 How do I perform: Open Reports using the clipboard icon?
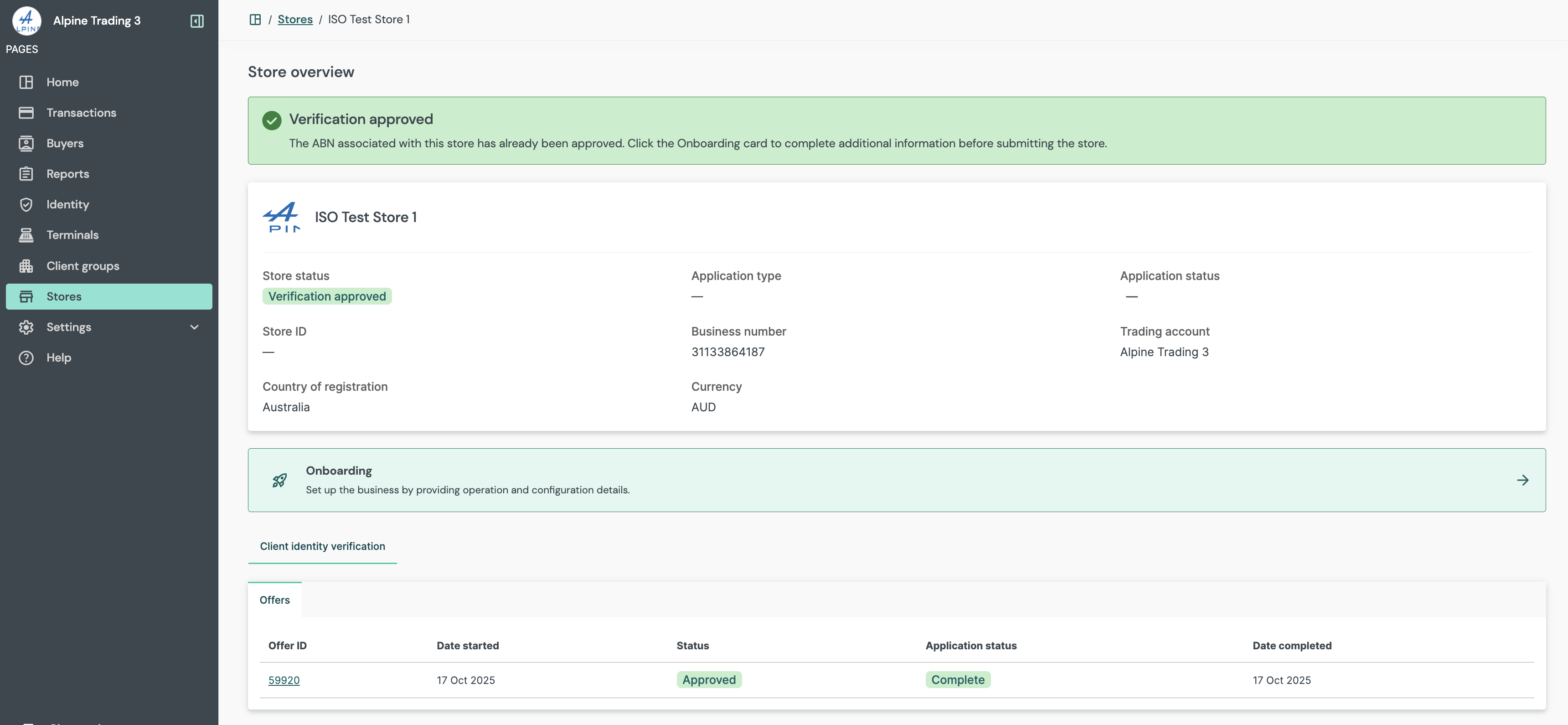[27, 173]
